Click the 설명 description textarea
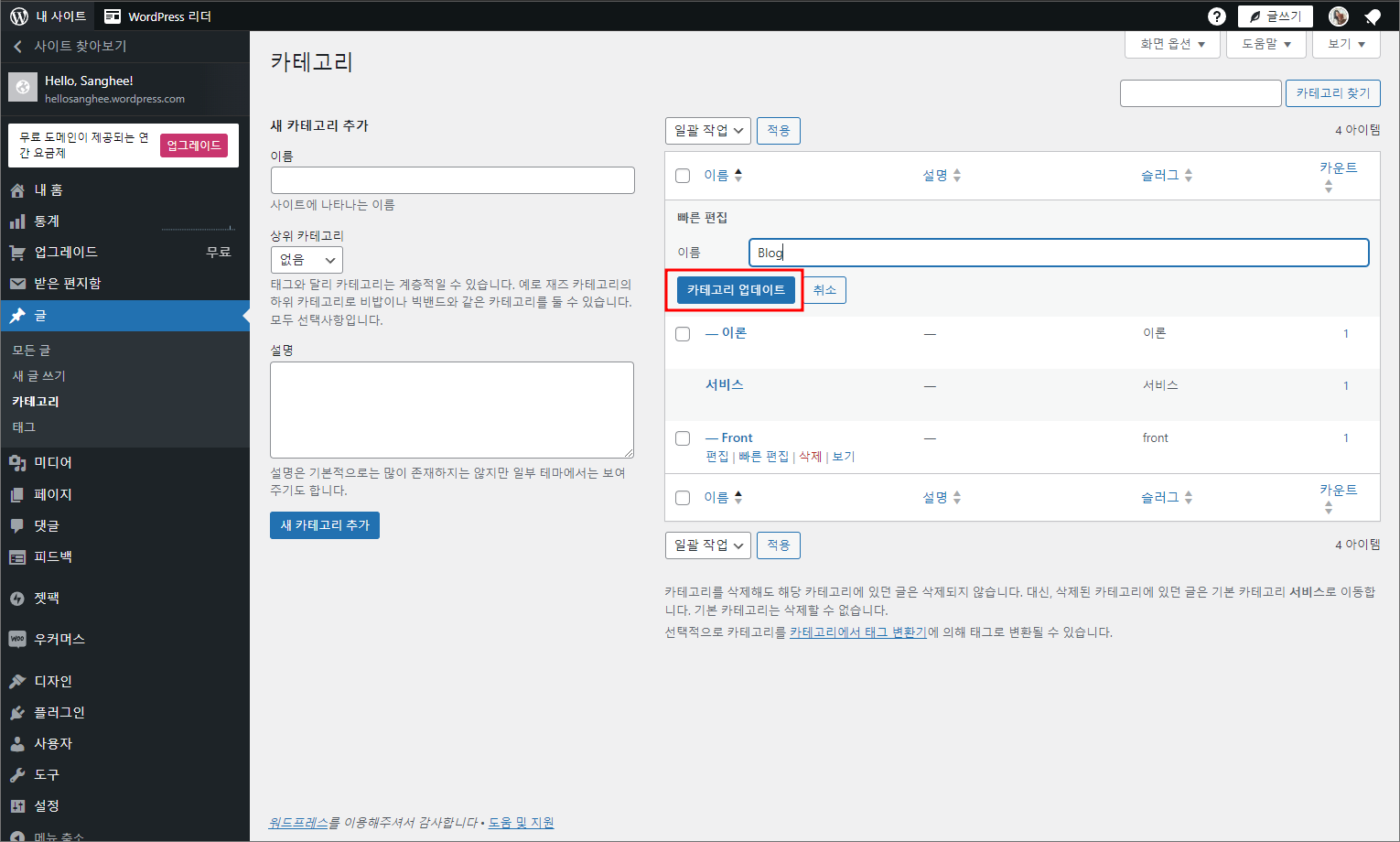Screen dimensions: 1400x842 pos(452,410)
